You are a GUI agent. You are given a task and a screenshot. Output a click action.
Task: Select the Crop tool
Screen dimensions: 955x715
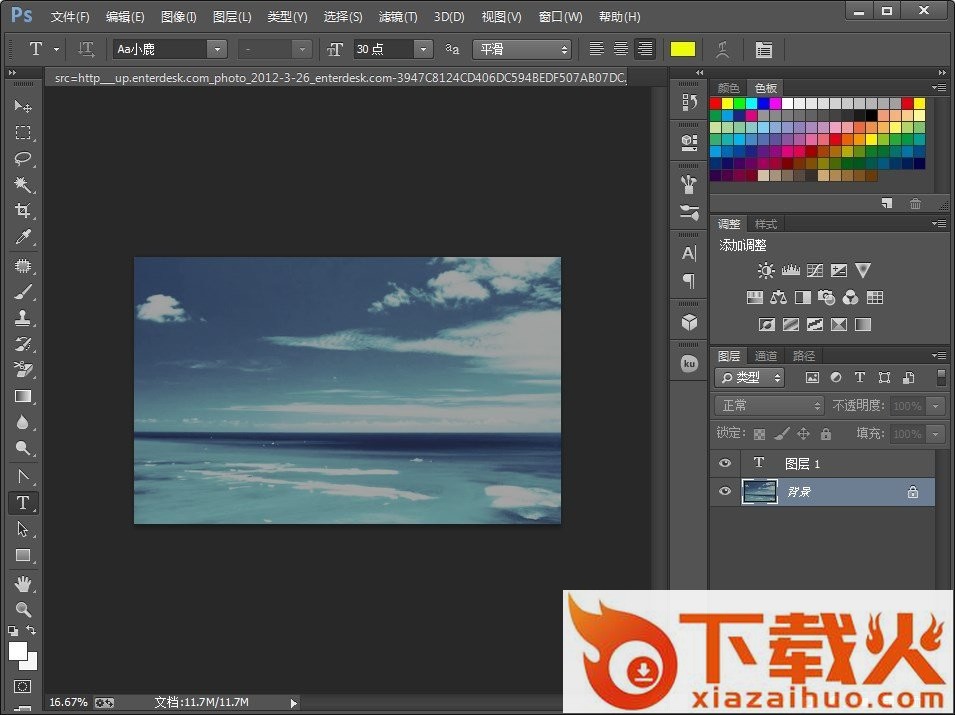coord(23,211)
